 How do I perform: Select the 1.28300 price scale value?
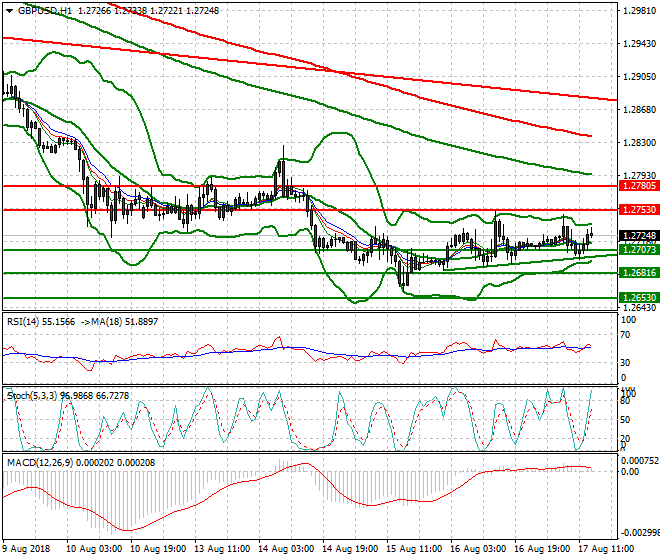639,143
